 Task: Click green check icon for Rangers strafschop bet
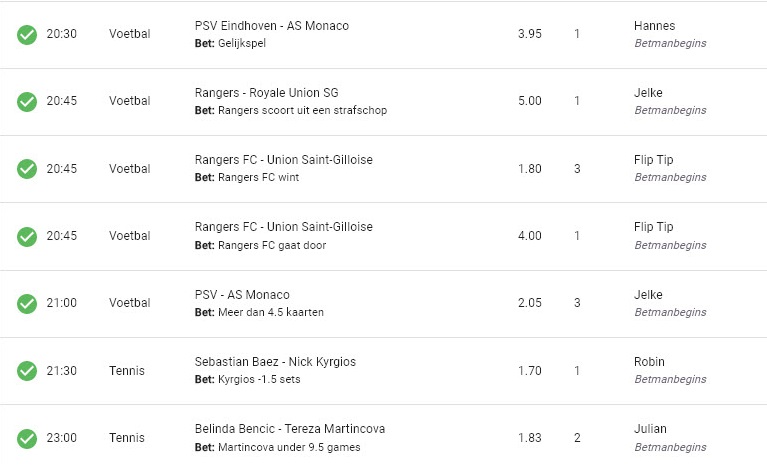[x=27, y=101]
